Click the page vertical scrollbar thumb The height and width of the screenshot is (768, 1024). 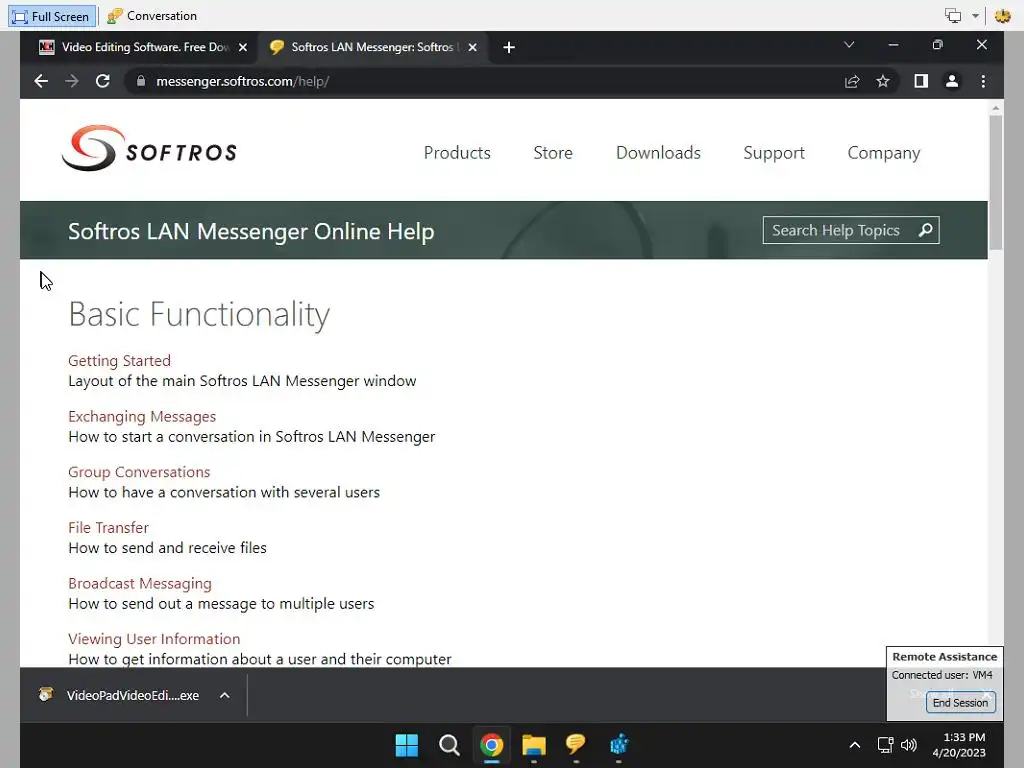pyautogui.click(x=995, y=183)
